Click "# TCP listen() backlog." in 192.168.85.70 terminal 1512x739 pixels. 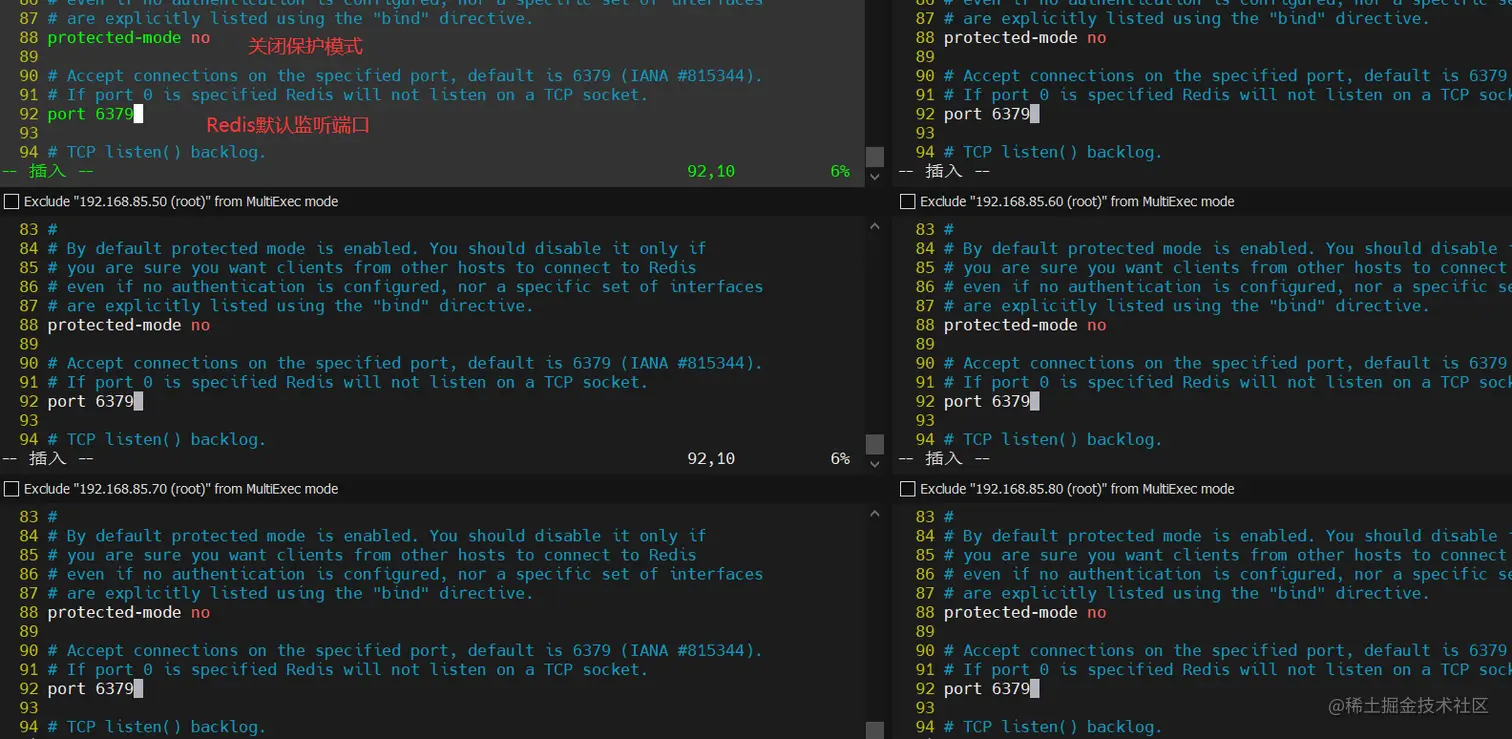[157, 727]
